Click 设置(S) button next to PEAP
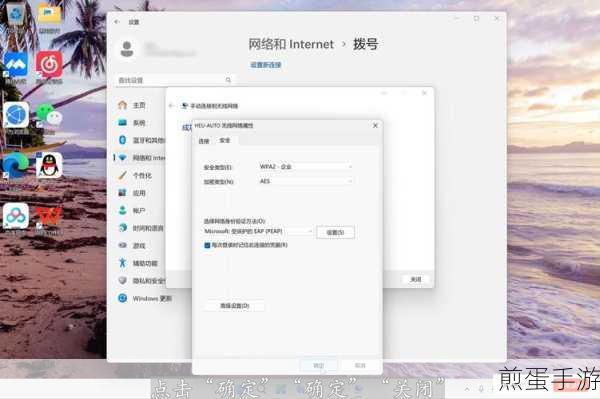 (x=335, y=232)
